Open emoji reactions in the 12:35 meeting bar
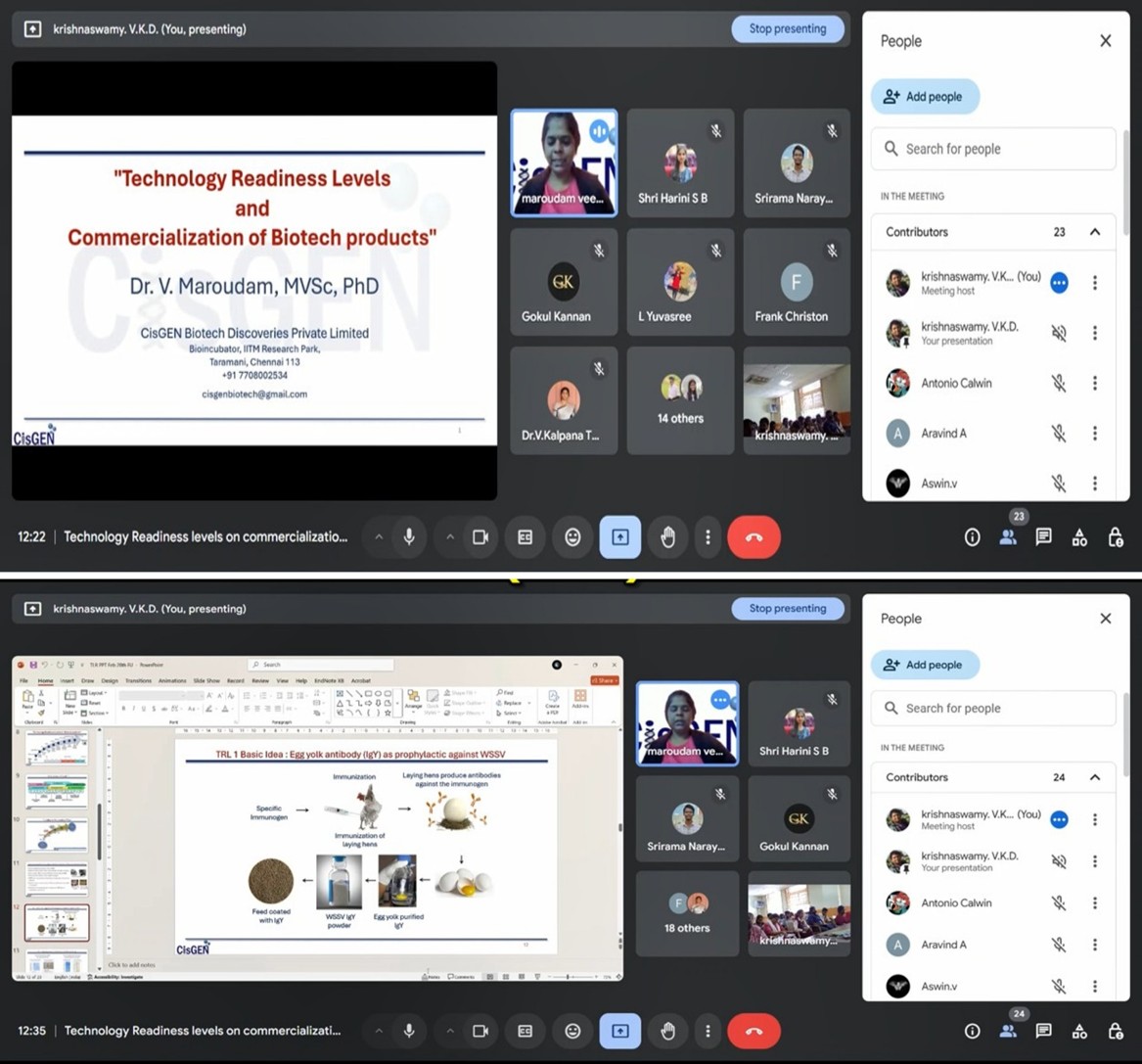 coord(572,1031)
